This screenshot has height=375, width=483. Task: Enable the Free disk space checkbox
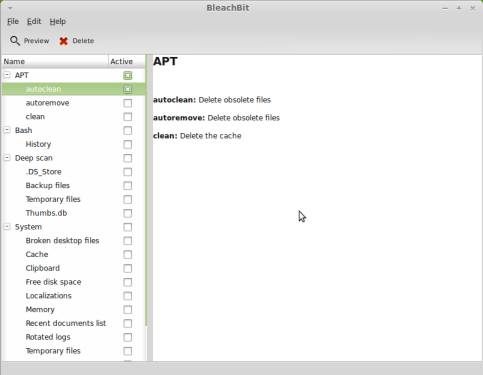click(x=127, y=282)
